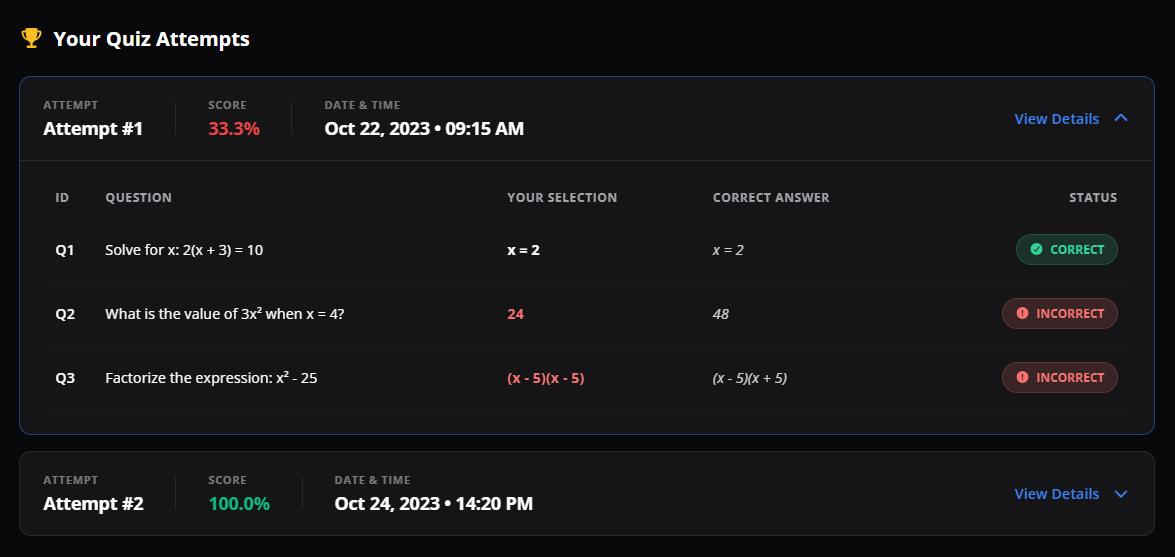
Task: Click the trophy icon beside Your Quiz Attempts
Action: (31, 39)
